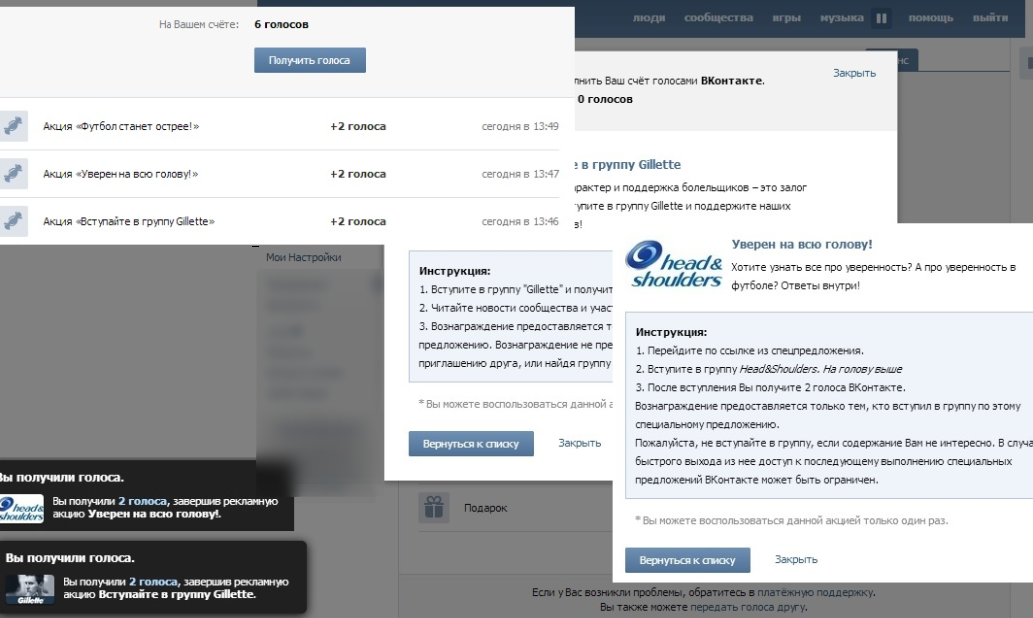This screenshot has height=618, width=1033.
Task: Follow the платёжную поддержку link
Action: 816,593
